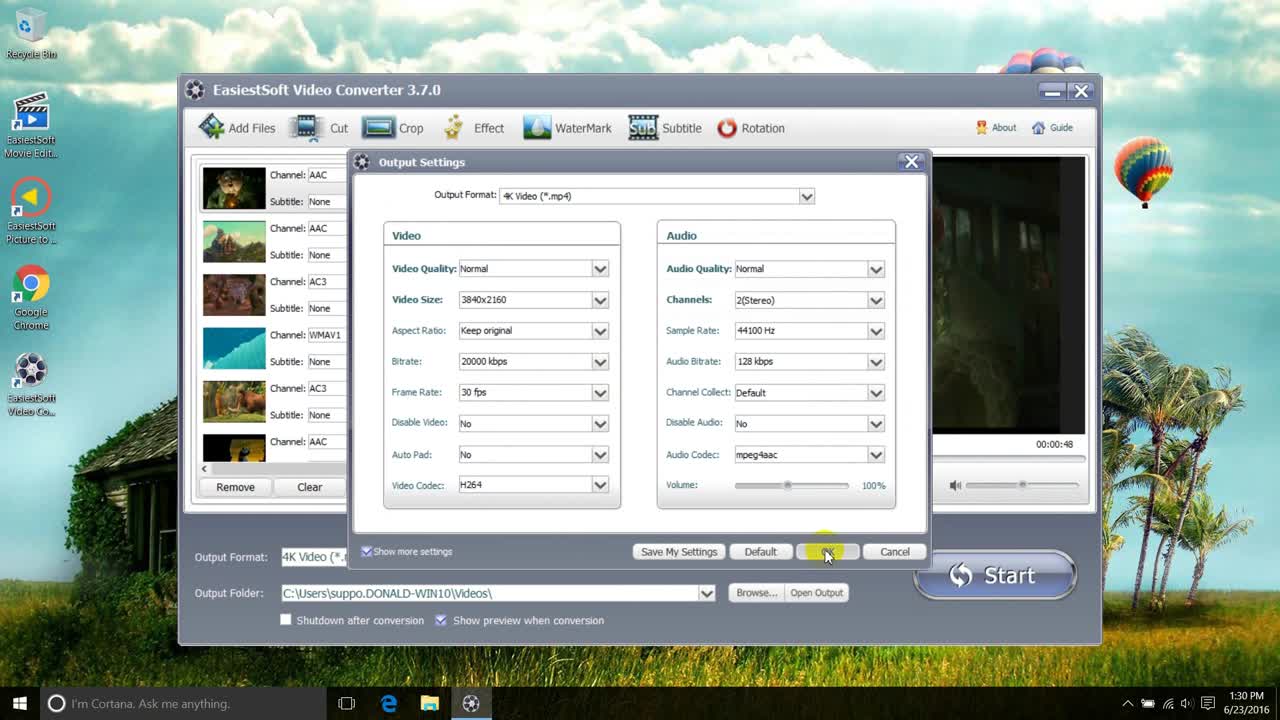
Task: Expand the Sample Rate dropdown
Action: 876,331
